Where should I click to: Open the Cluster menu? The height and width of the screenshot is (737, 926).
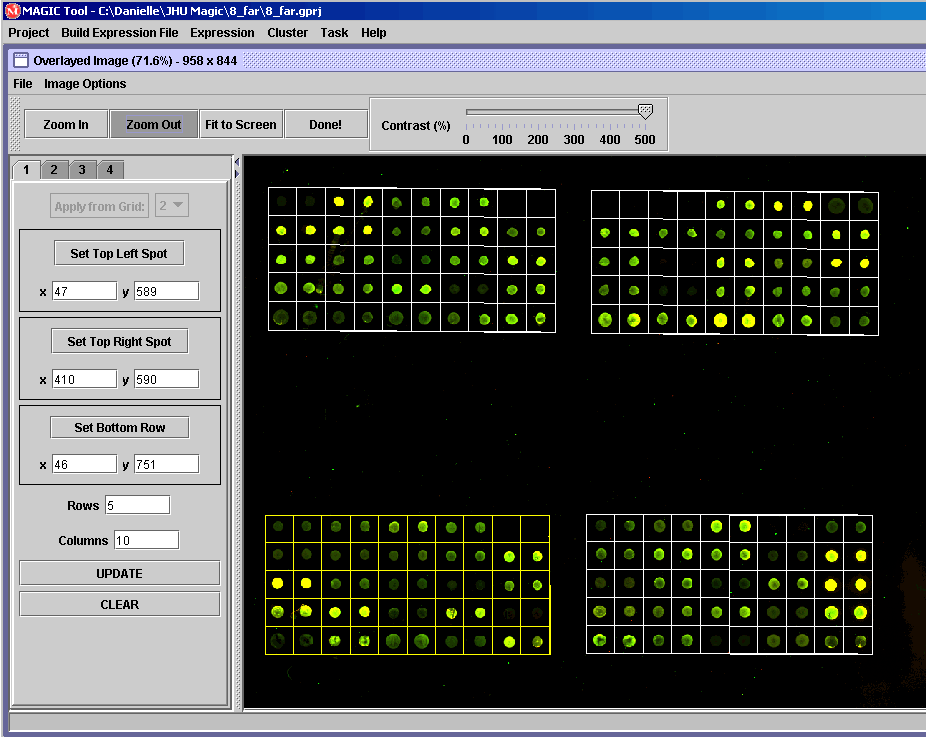(287, 32)
